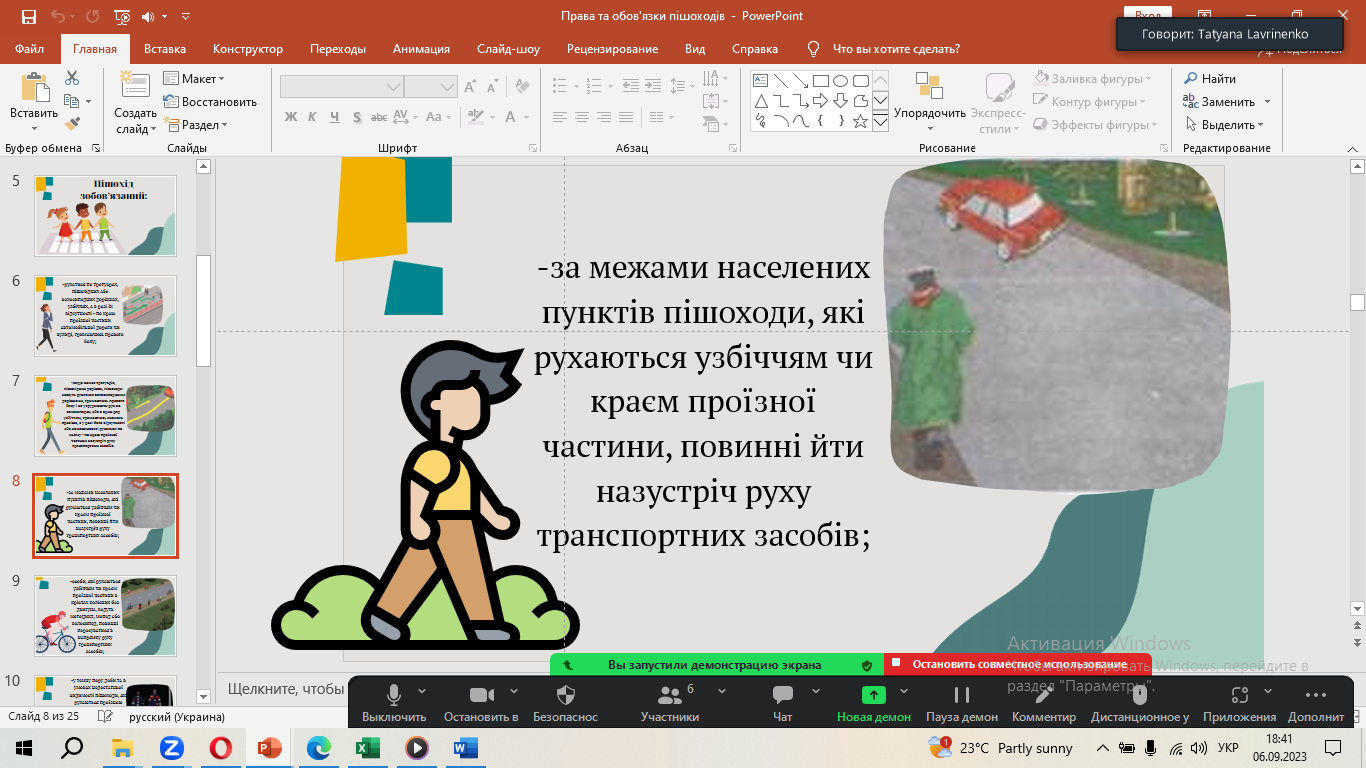
Task: Click red Stop sharing button
Action: click(1018, 664)
